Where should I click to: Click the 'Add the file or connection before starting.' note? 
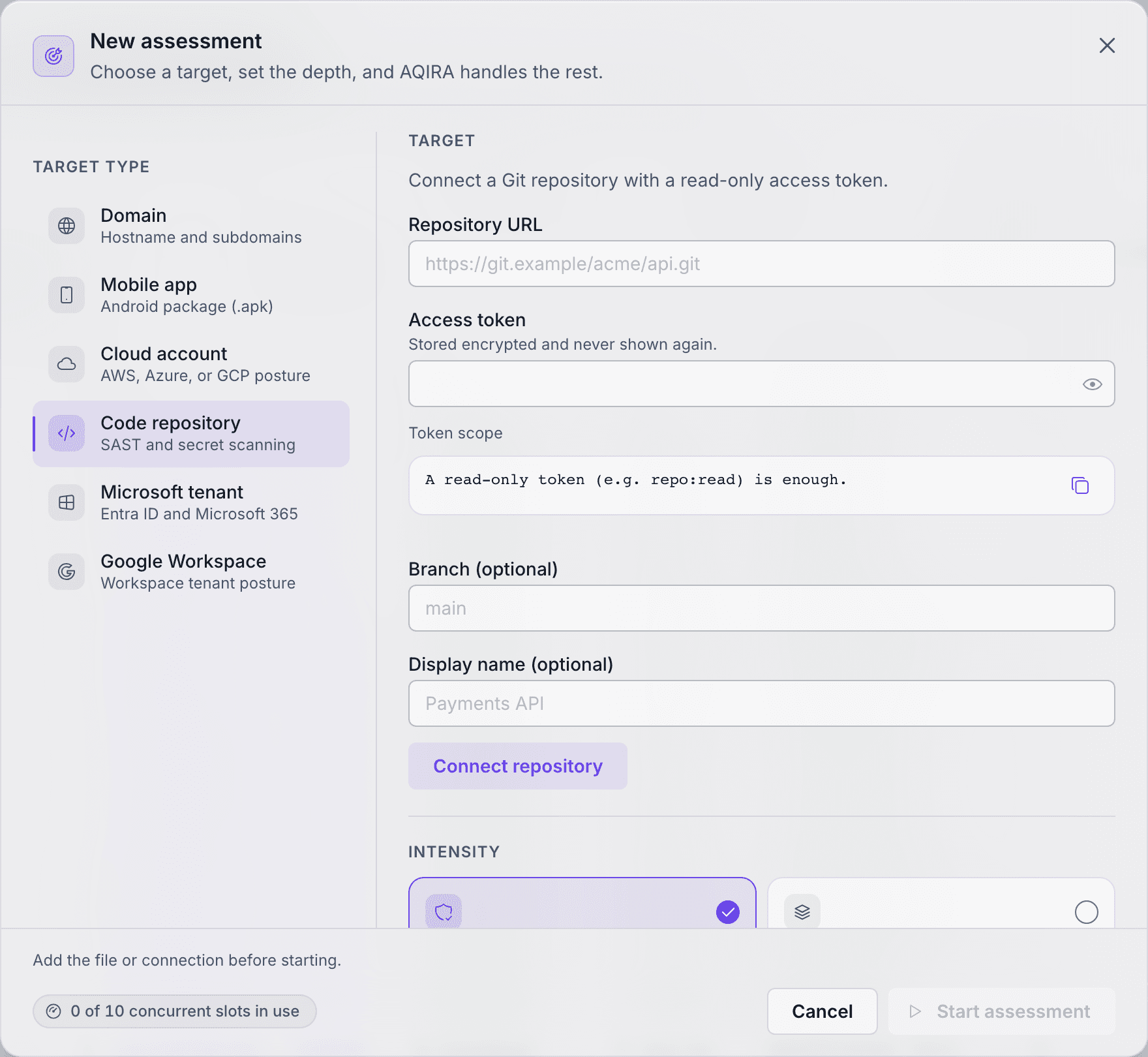click(187, 960)
